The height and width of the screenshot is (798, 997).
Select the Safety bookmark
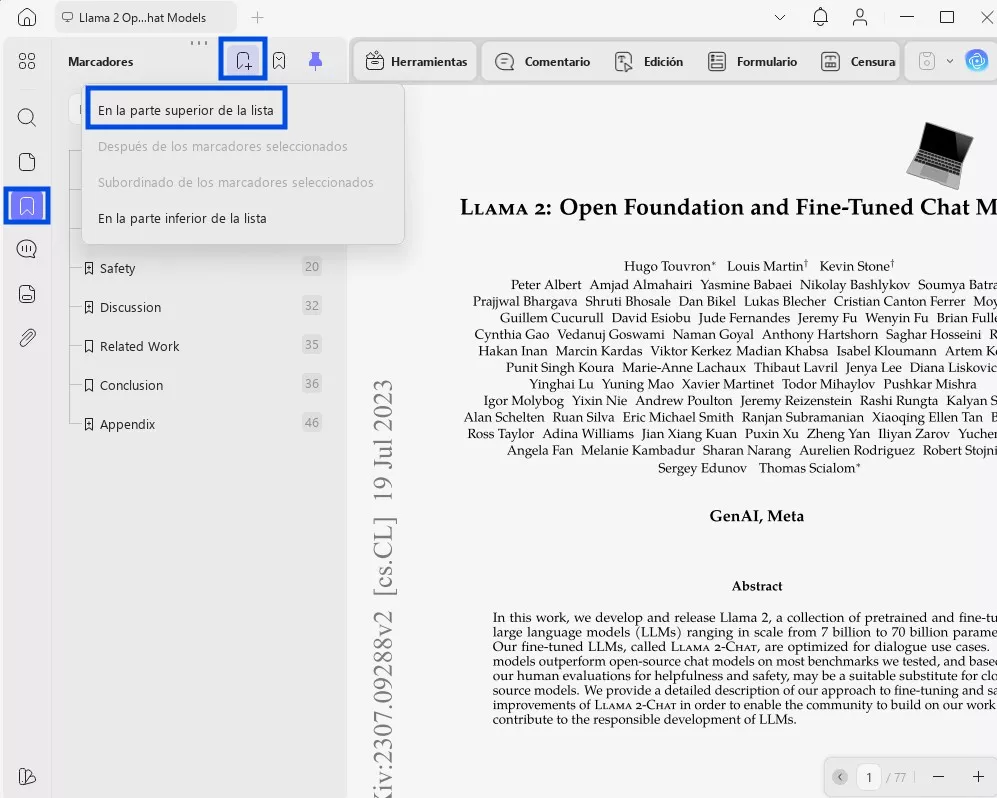coord(118,268)
